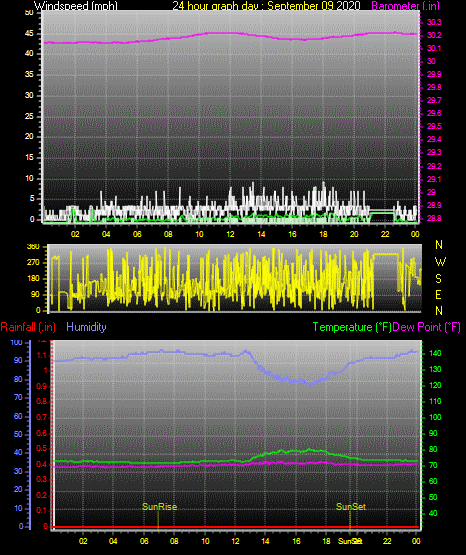Image resolution: width=466 pixels, height=555 pixels.
Task: Click the 'Humidity' legend label
Action: (86, 327)
